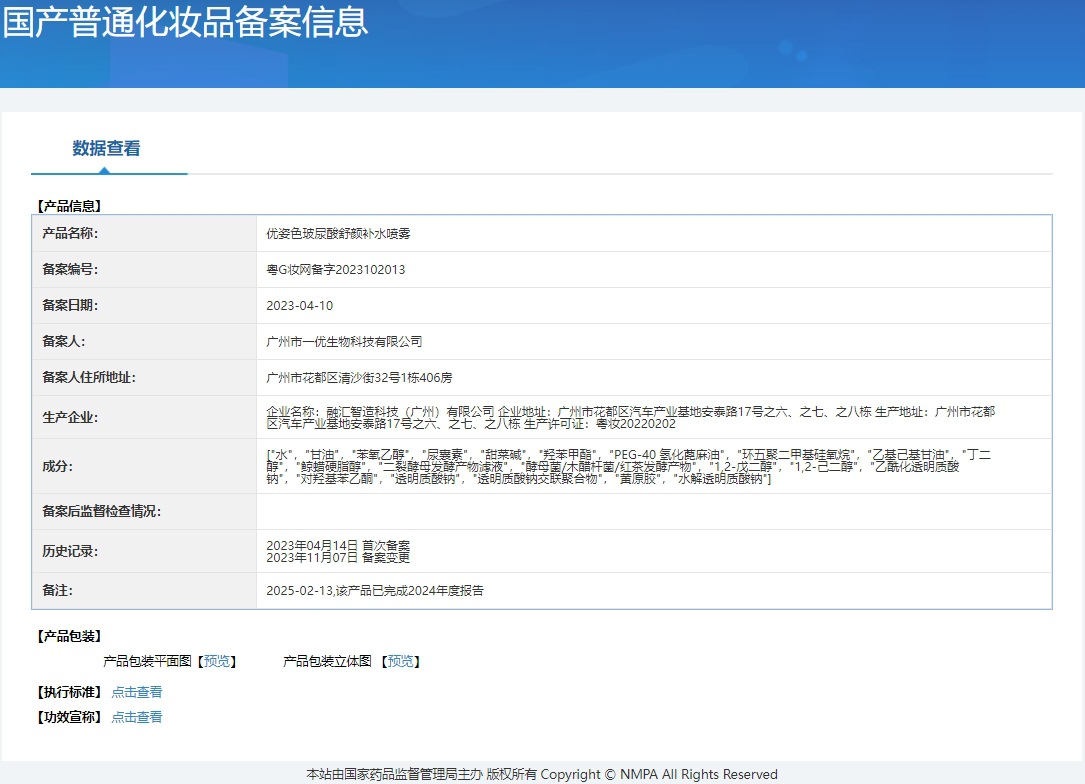1085x784 pixels.
Task: Select filing date 2023-04-10
Action: click(300, 306)
